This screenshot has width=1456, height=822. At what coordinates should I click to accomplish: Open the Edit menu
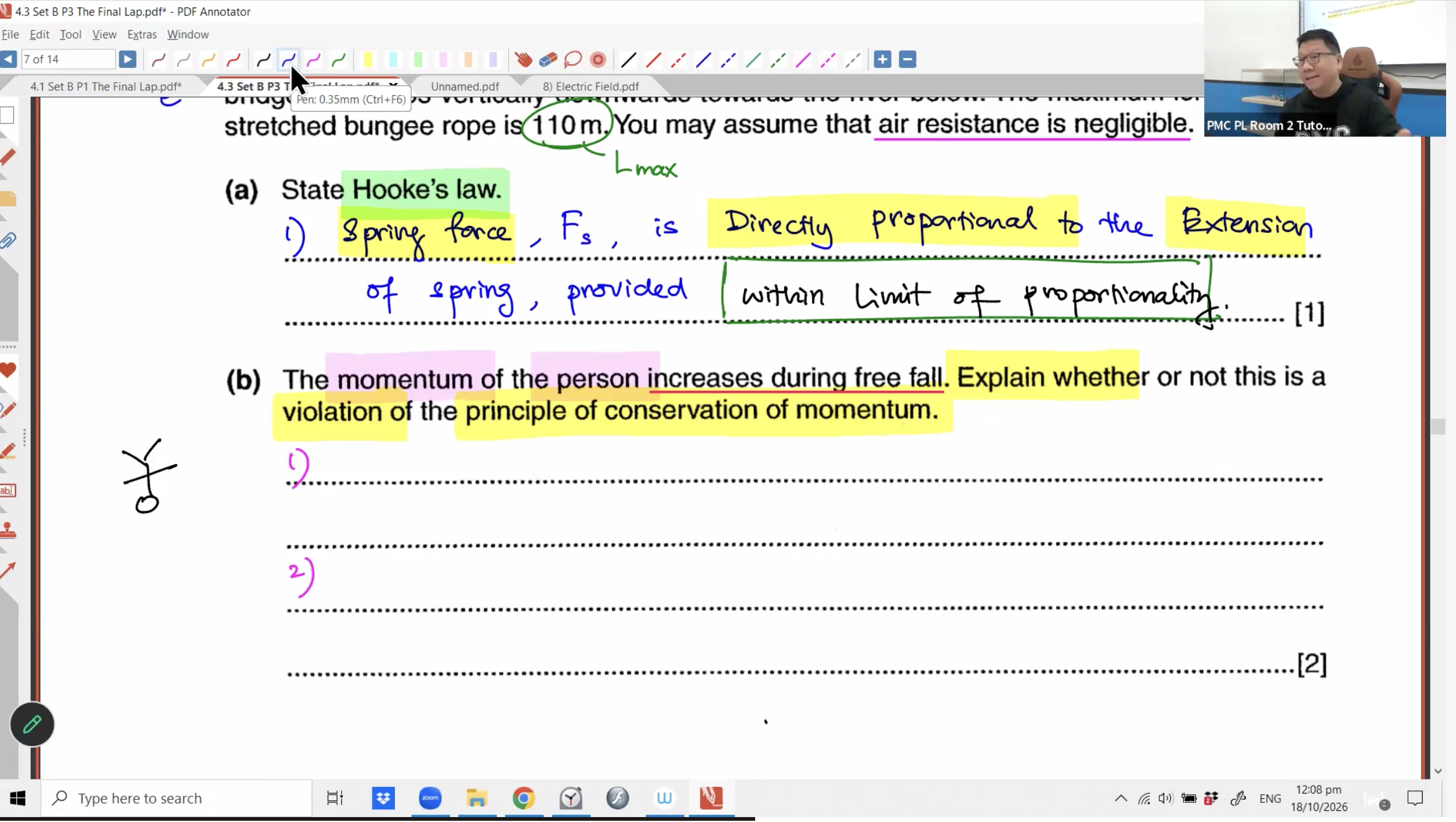[39, 35]
